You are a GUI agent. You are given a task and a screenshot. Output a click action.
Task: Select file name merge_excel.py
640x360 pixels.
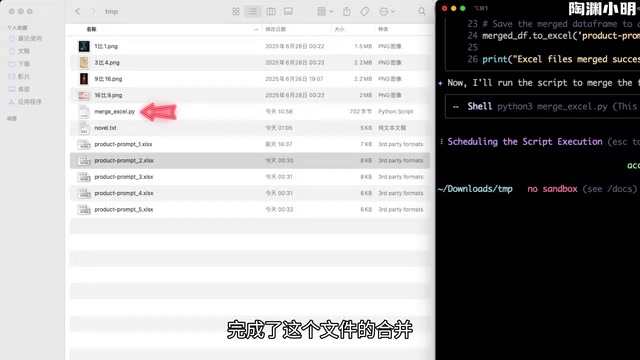click(x=115, y=111)
